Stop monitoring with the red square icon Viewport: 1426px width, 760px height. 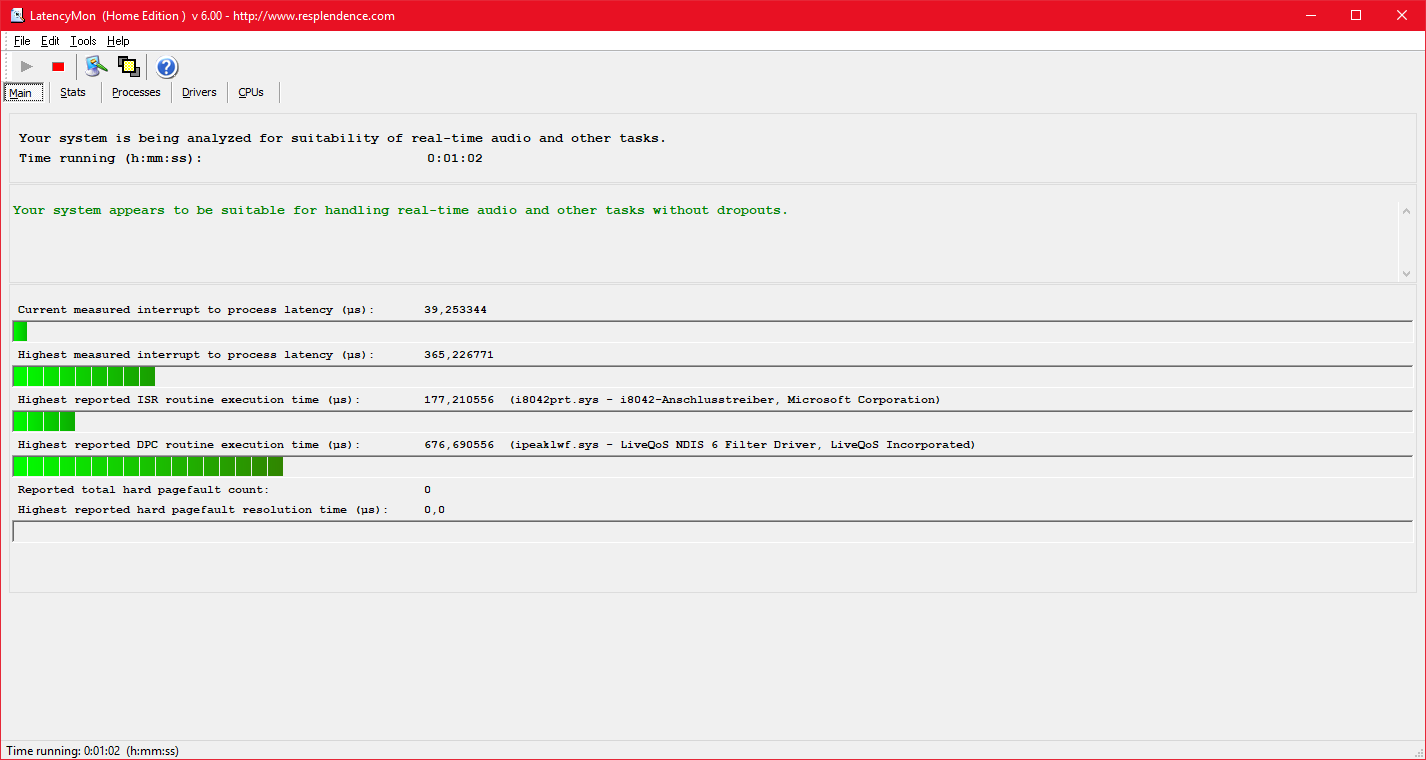pos(58,67)
